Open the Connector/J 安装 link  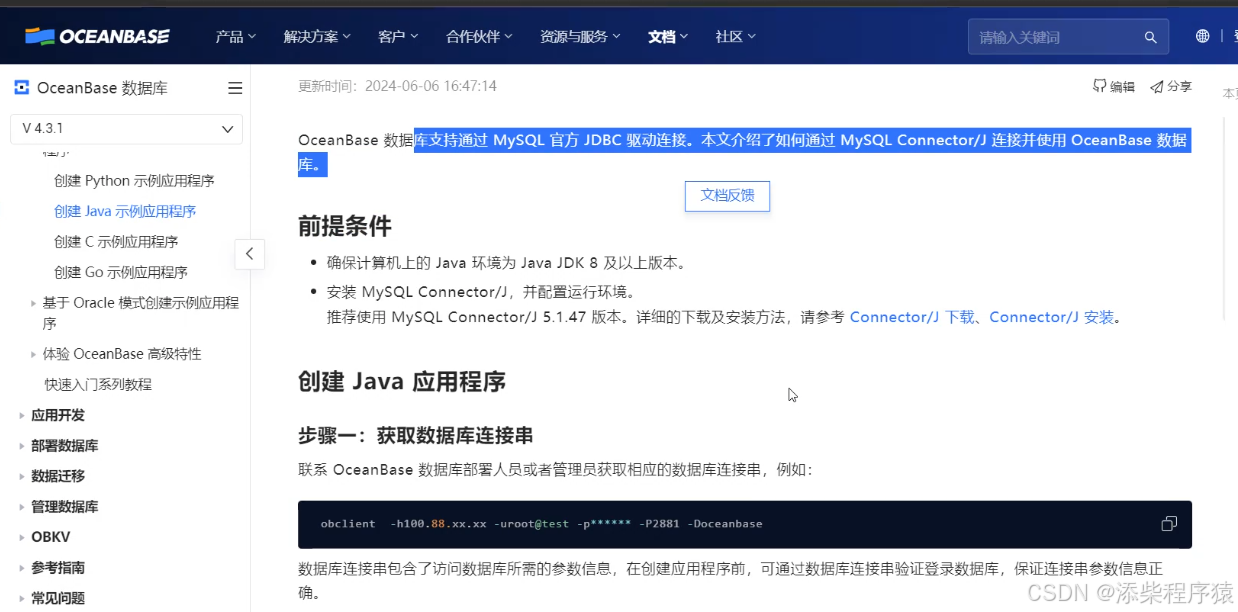pyautogui.click(x=1052, y=317)
